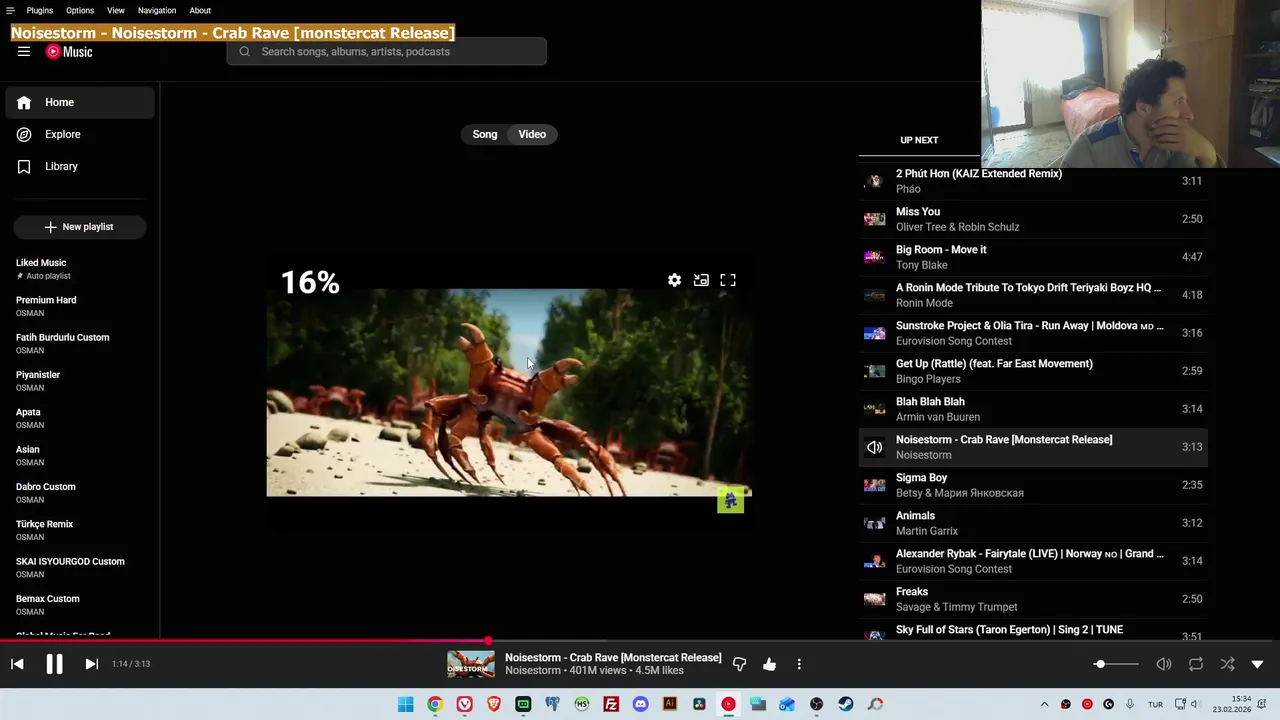Click the search songs input field
The image size is (1280, 720).
click(x=386, y=52)
